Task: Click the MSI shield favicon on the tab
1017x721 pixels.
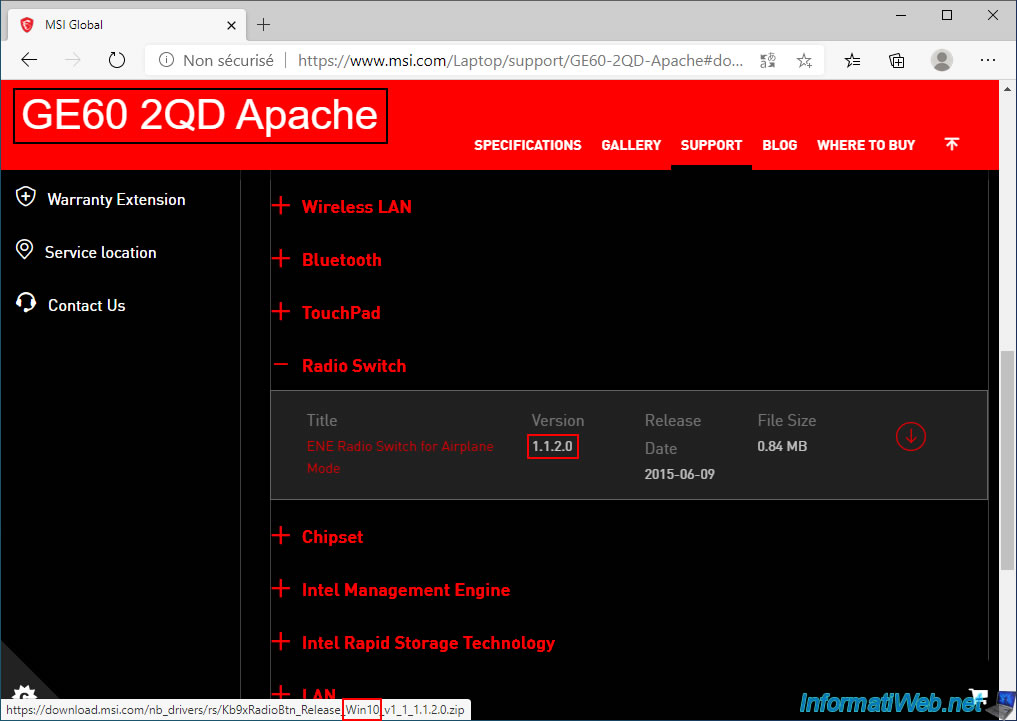Action: tap(27, 25)
